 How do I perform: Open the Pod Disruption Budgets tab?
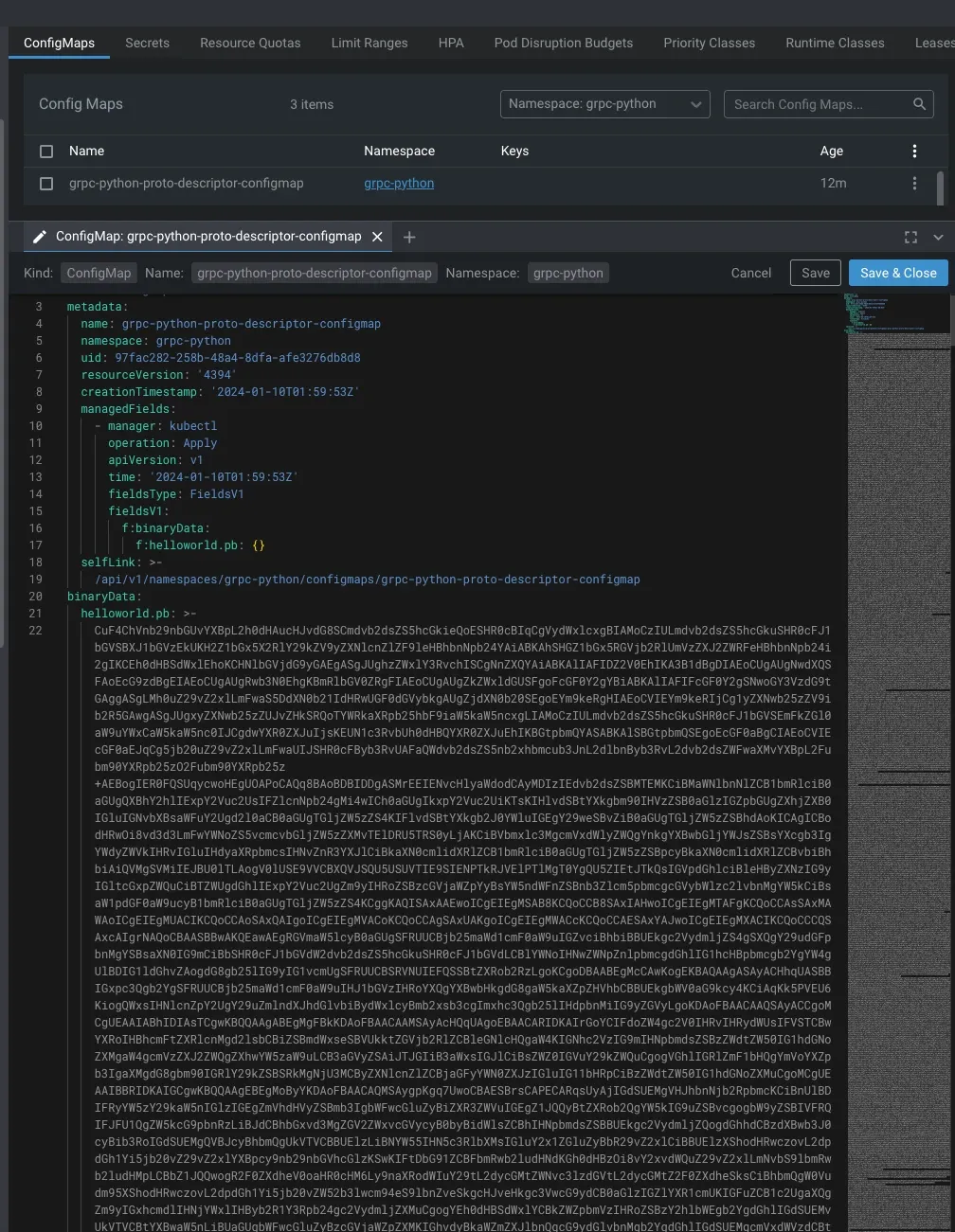pos(564,43)
